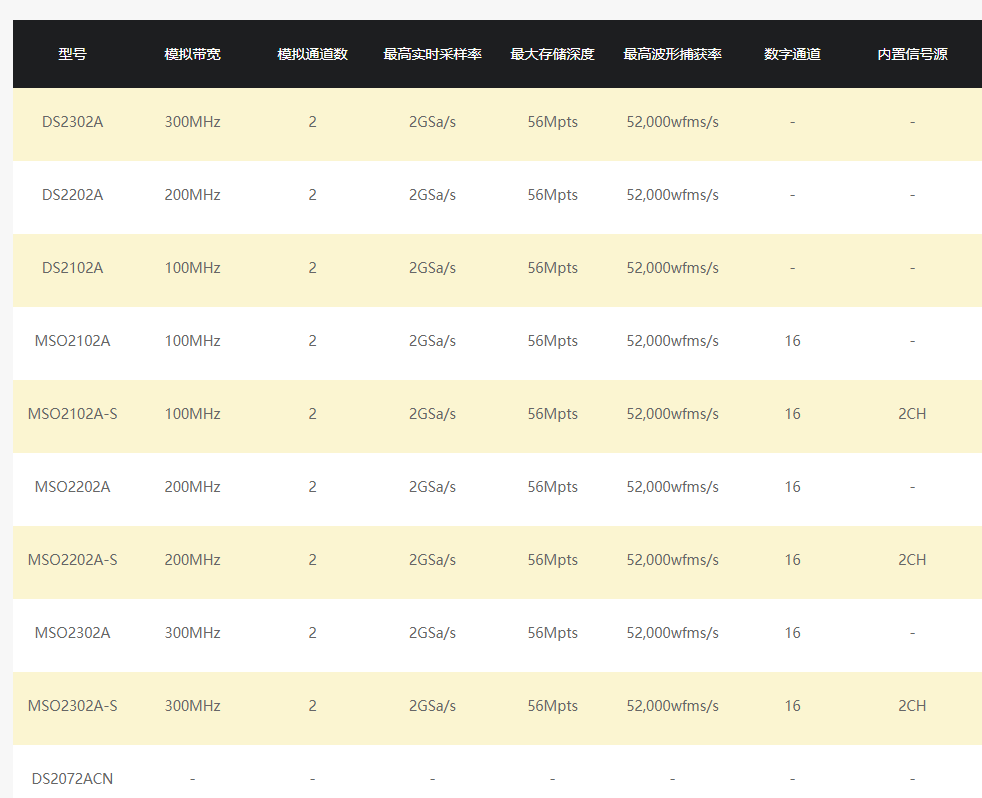Click 300MHz bandwidth in MSO2302A row
Viewport: 982px width, 798px height.
click(192, 633)
